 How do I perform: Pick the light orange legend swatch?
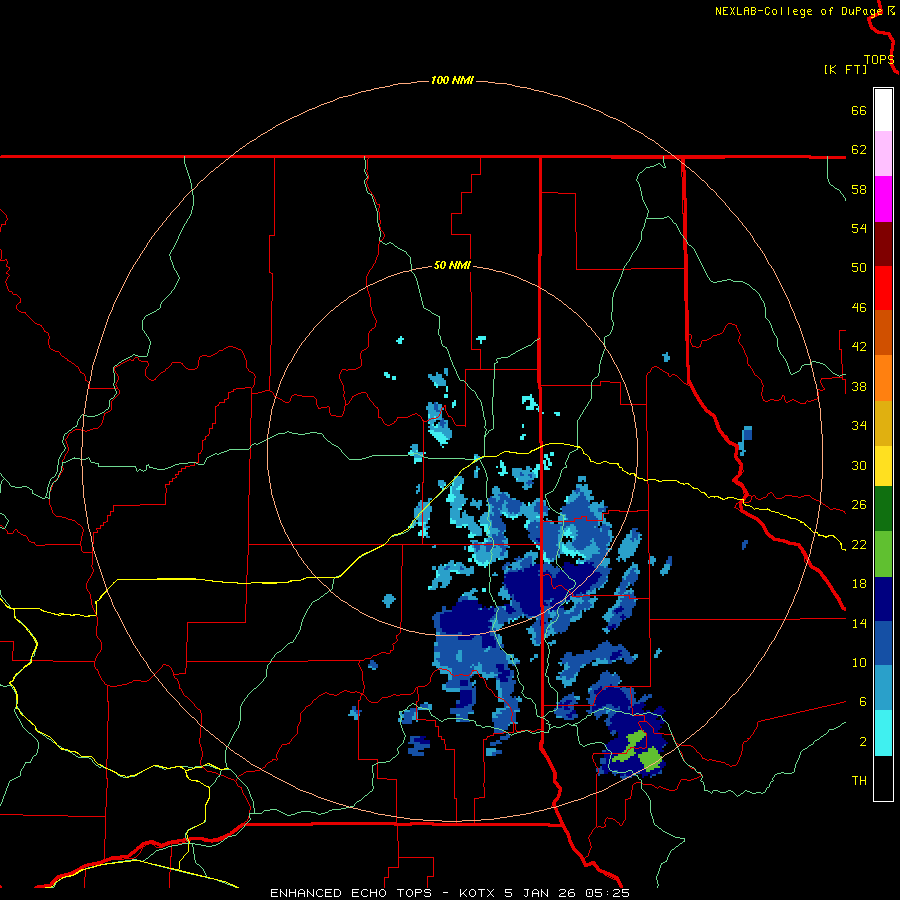point(883,378)
